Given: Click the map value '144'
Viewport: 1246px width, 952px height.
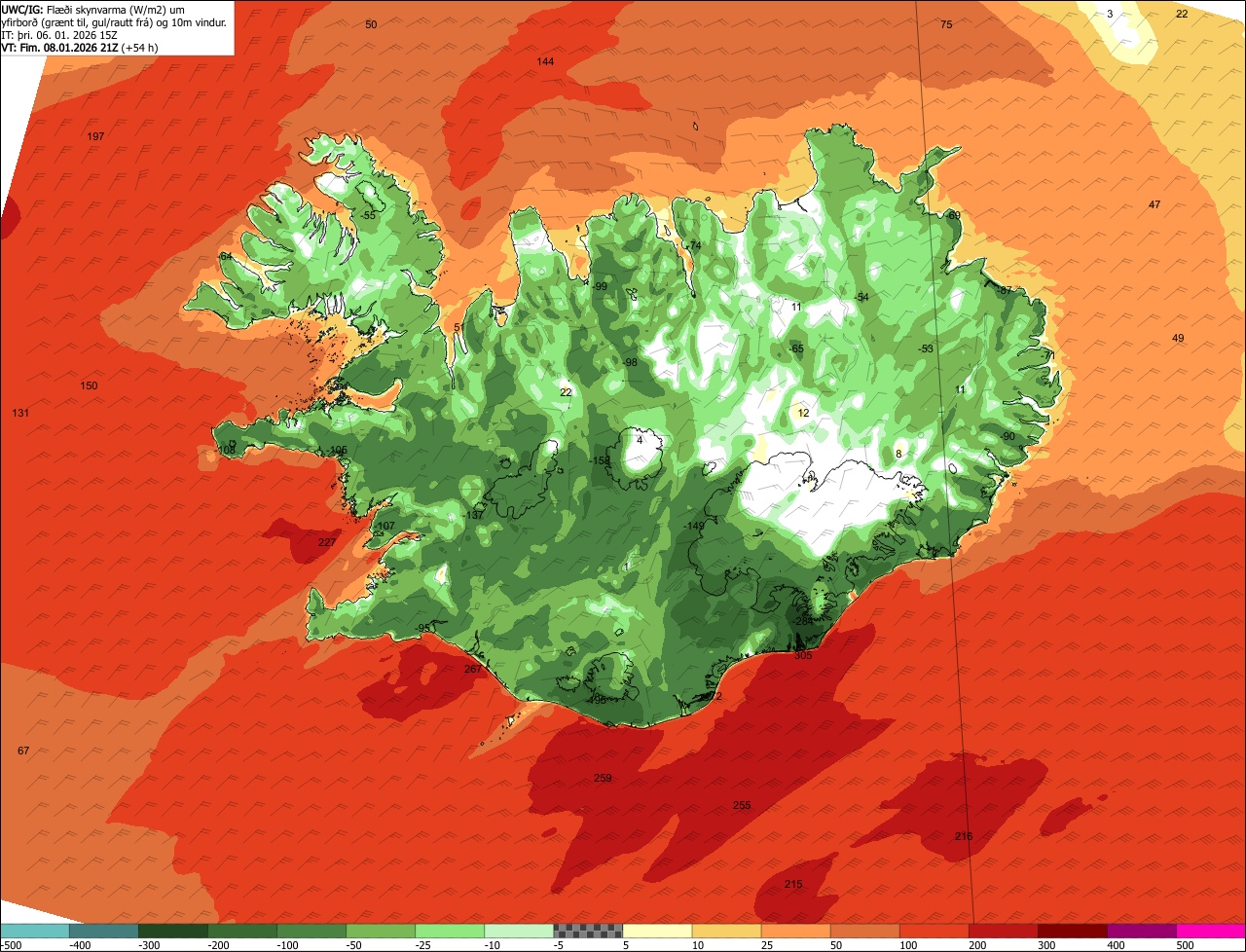Looking at the screenshot, I should tap(545, 62).
